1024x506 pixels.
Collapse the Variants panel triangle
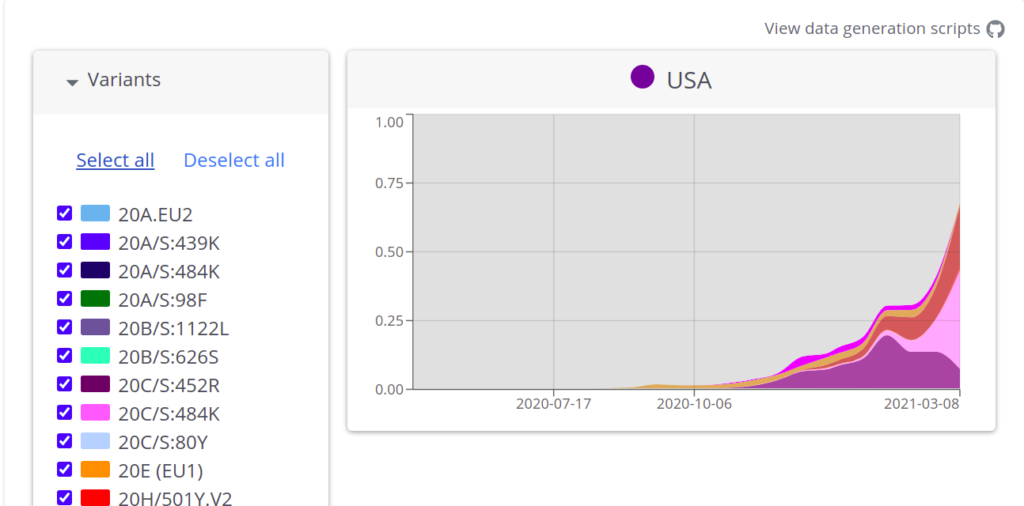(x=72, y=82)
